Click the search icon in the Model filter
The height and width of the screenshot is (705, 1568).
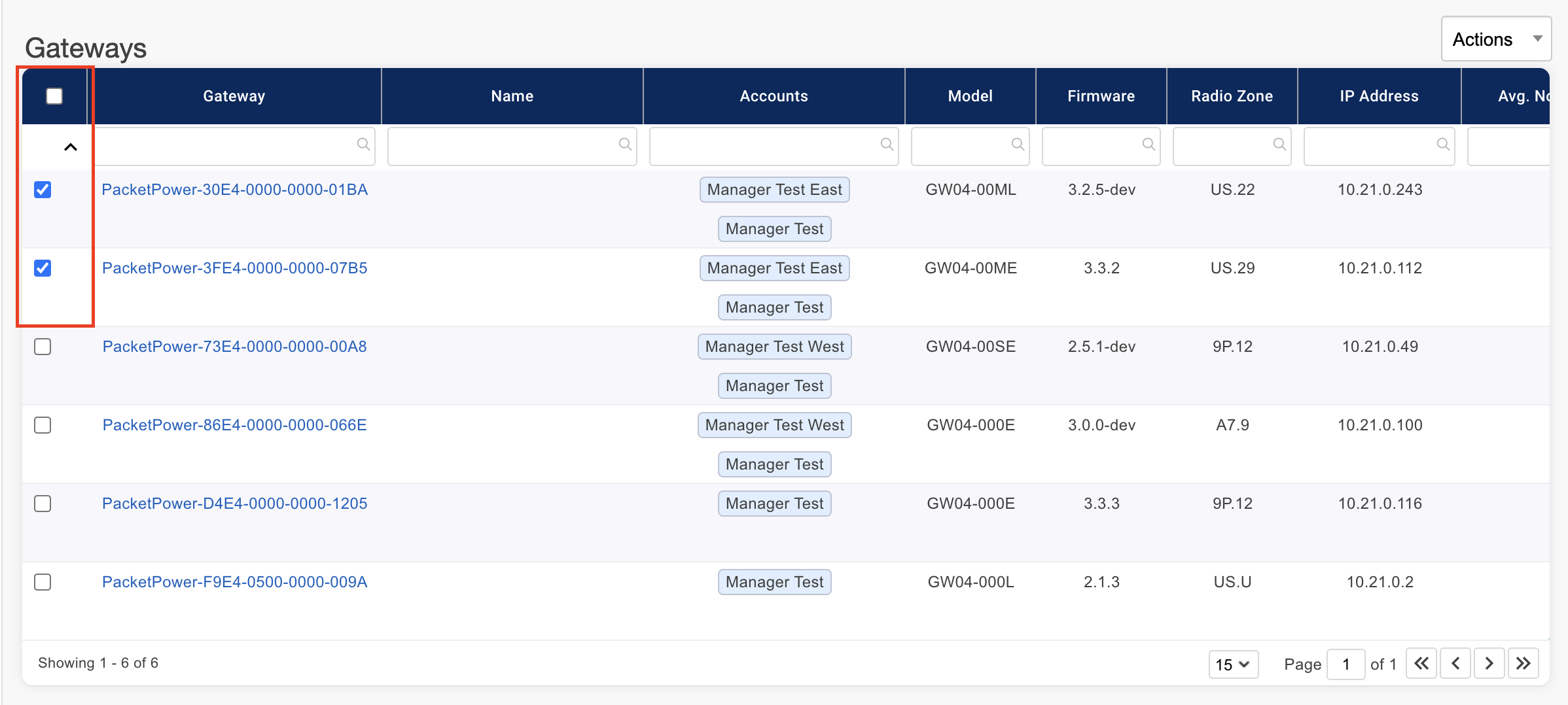(1018, 145)
